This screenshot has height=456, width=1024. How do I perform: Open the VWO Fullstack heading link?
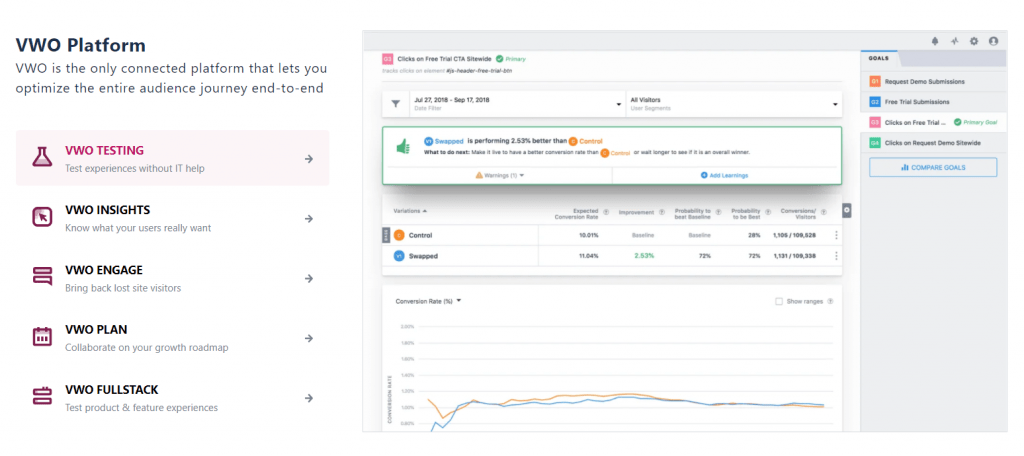(112, 390)
